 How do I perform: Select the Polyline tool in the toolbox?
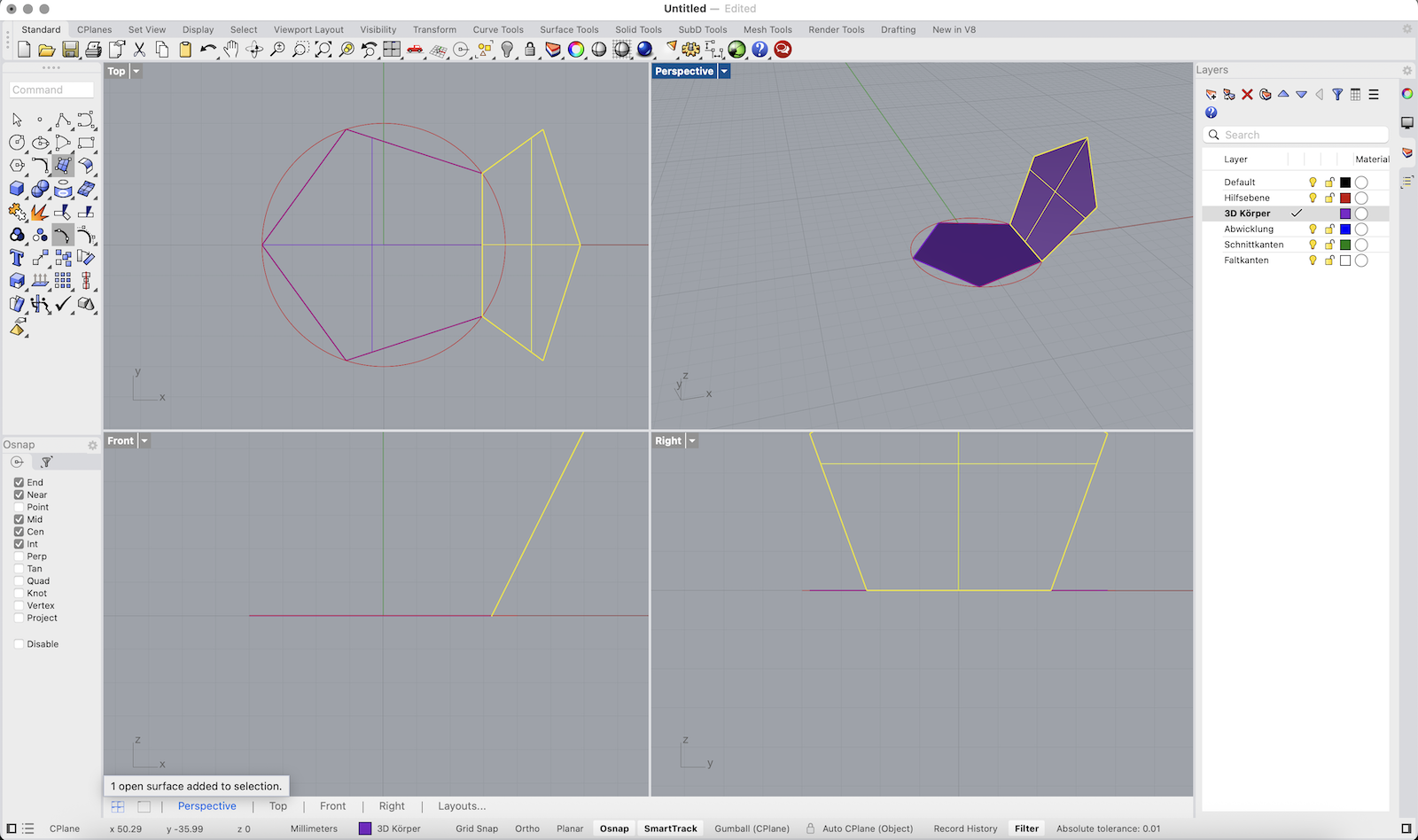point(63,120)
